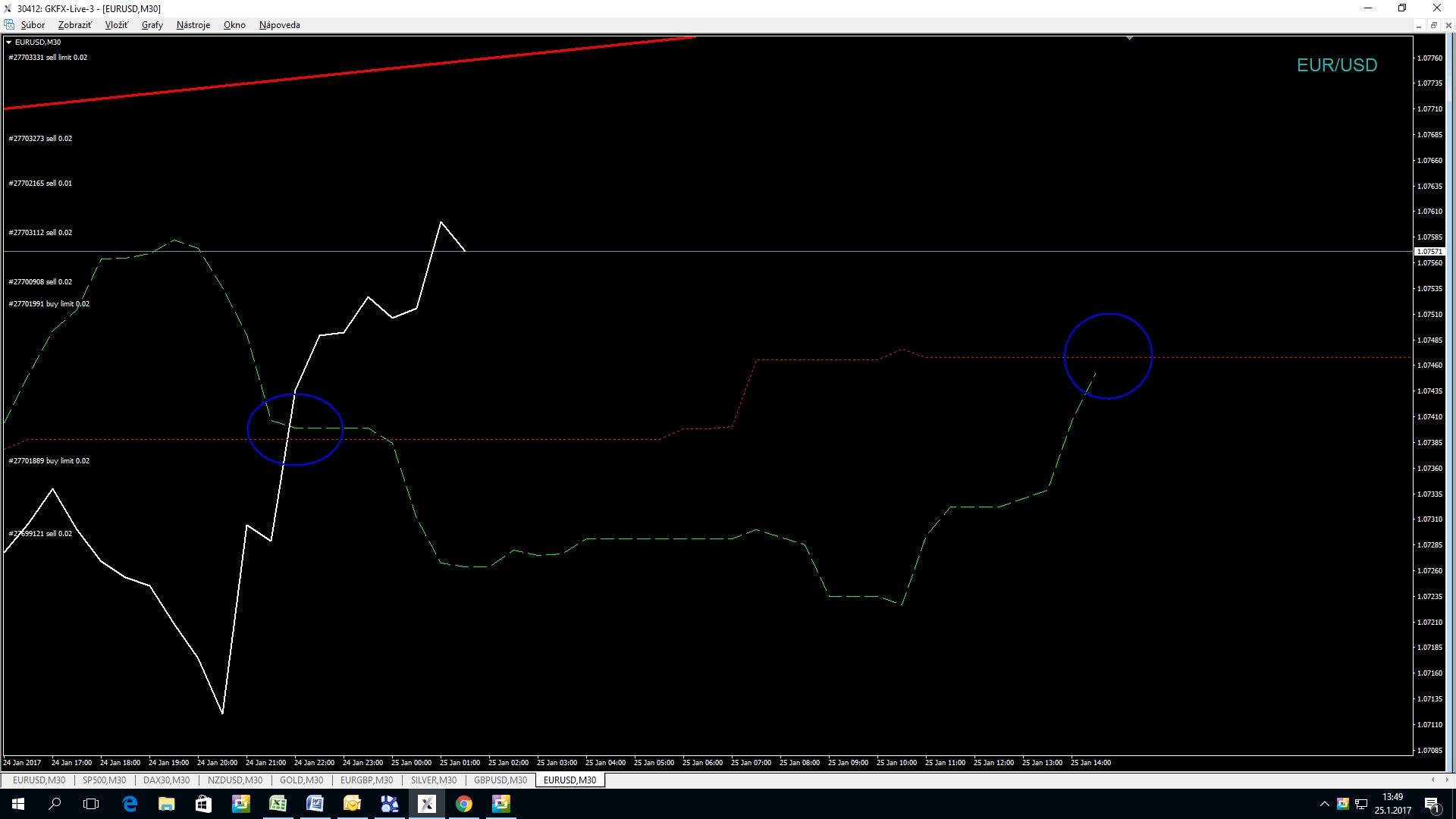Select order #27703112 sell 0.02 label
Image resolution: width=1456 pixels, height=819 pixels.
(40, 233)
